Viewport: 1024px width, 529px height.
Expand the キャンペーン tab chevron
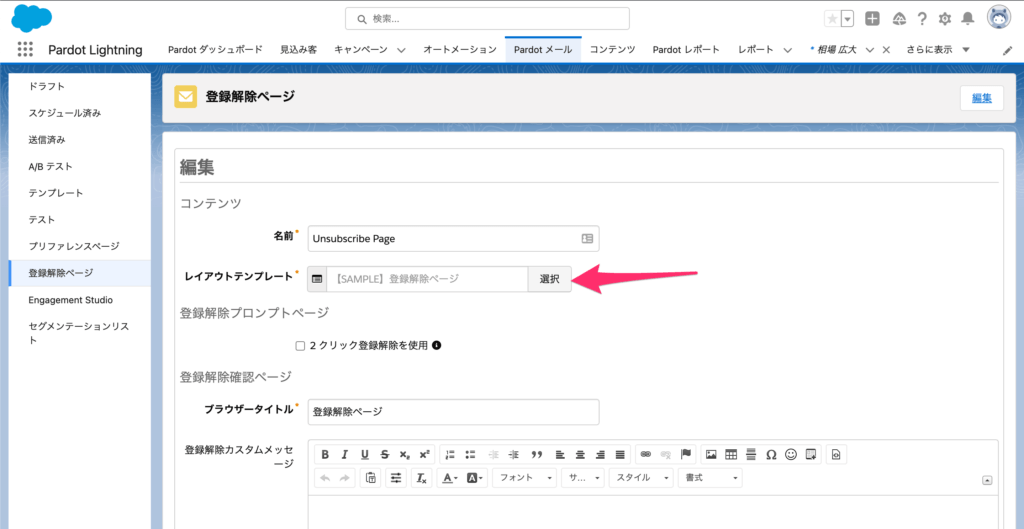point(401,50)
